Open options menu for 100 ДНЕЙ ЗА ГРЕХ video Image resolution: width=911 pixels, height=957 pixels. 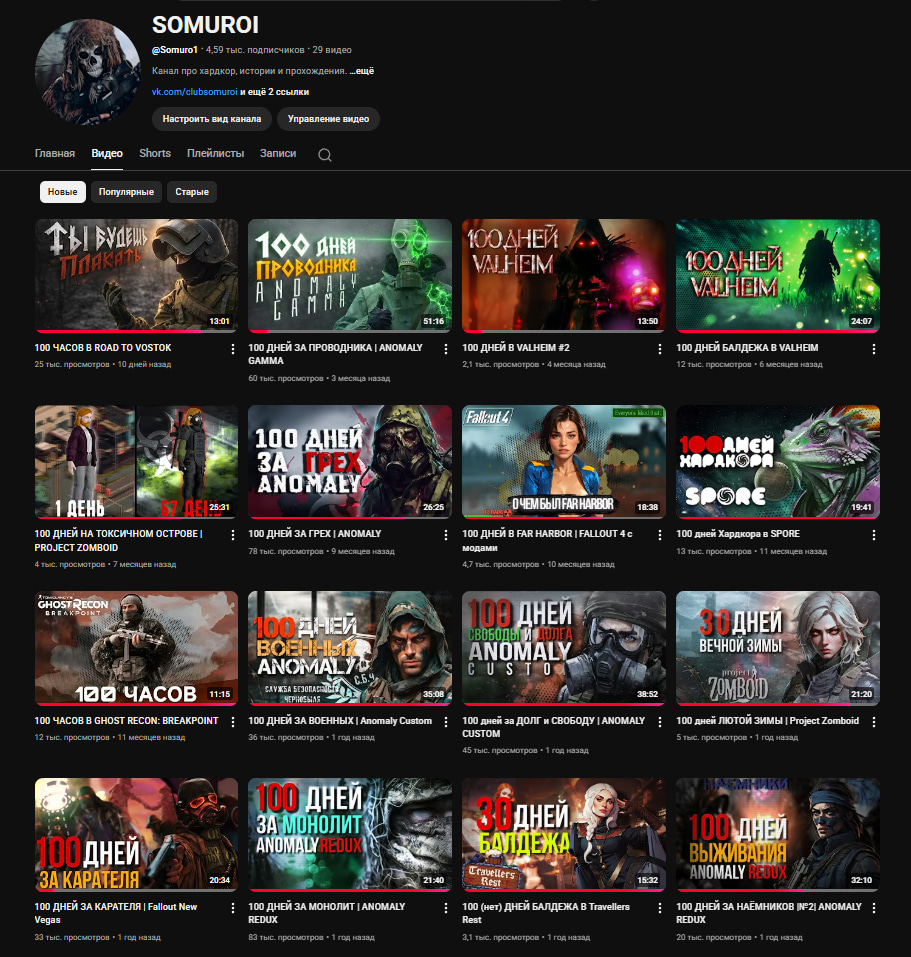[x=446, y=535]
